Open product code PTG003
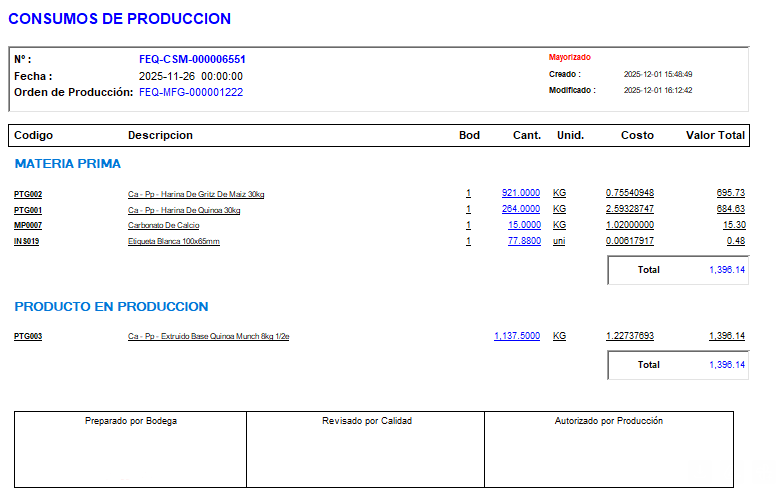The image size is (778, 493). point(28,337)
